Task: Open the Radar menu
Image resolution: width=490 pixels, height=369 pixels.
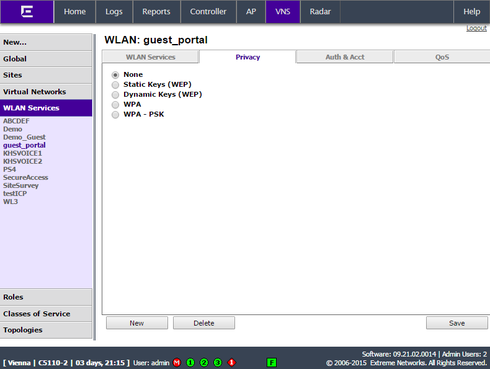Action: tap(320, 12)
